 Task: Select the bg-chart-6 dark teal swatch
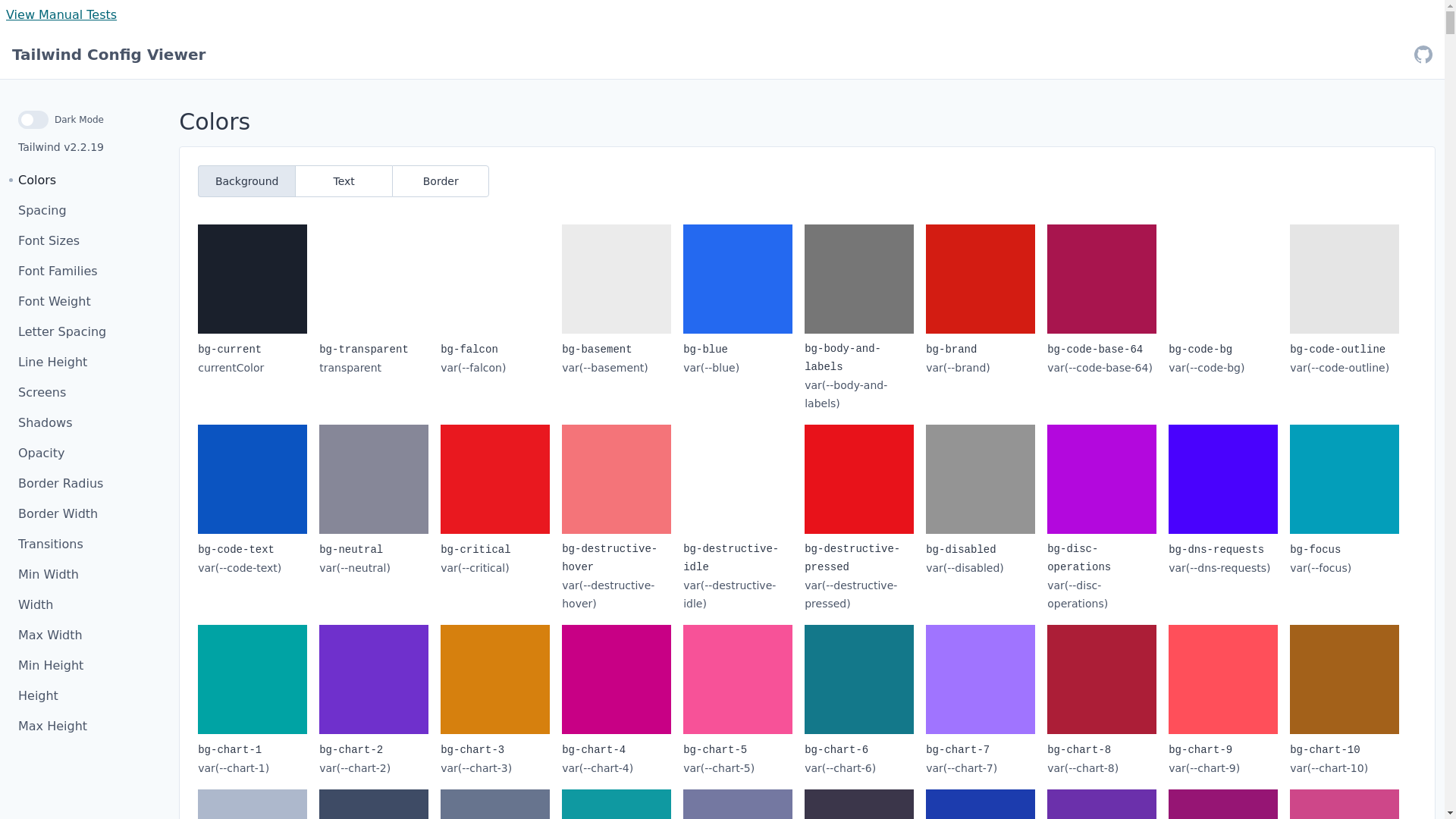click(859, 679)
